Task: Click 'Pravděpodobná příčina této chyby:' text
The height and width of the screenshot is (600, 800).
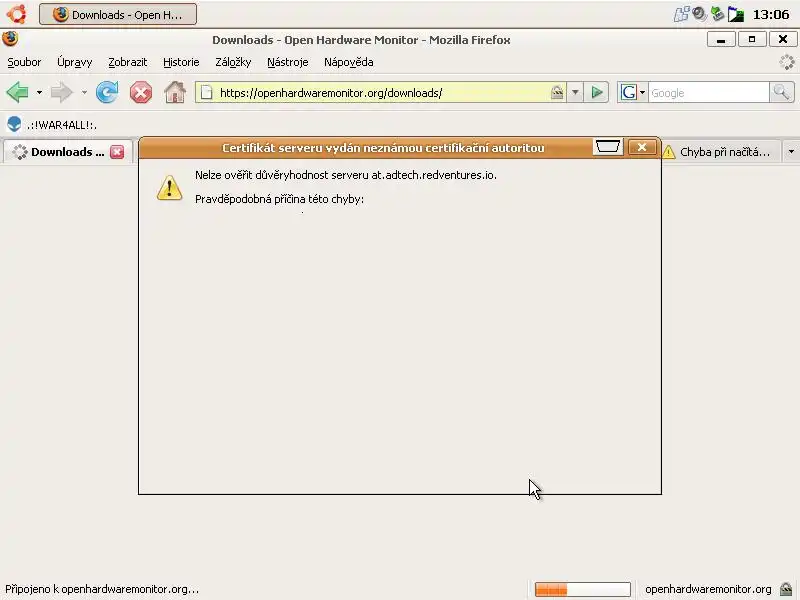Action: [280, 199]
